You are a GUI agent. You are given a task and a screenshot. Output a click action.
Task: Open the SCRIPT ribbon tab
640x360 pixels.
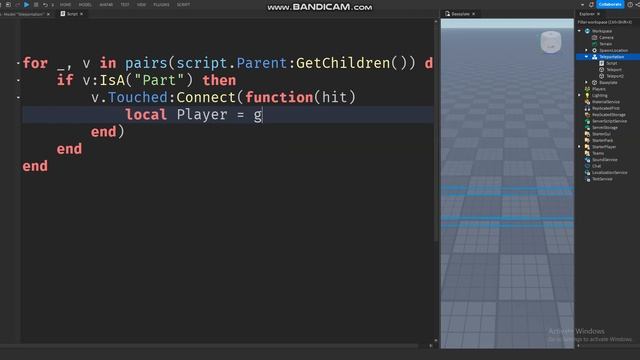pyautogui.click(x=183, y=4)
